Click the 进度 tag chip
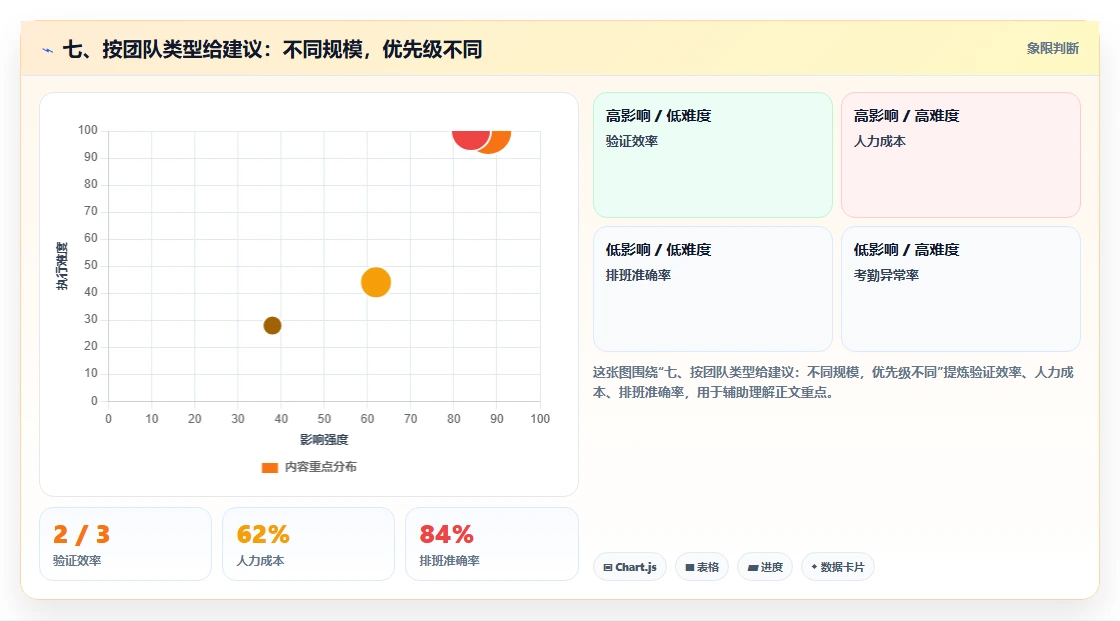 pyautogui.click(x=765, y=567)
